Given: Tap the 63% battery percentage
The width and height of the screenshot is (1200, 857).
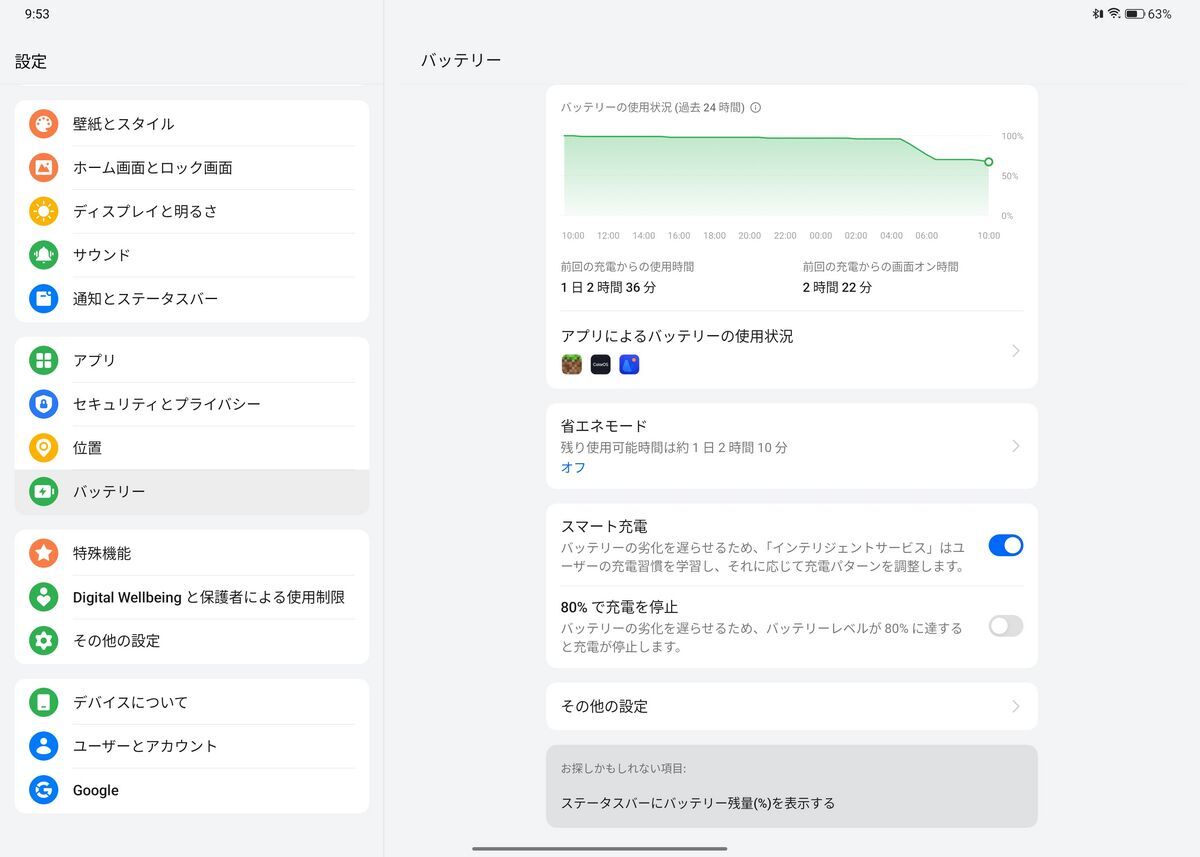Looking at the screenshot, I should point(1160,14).
